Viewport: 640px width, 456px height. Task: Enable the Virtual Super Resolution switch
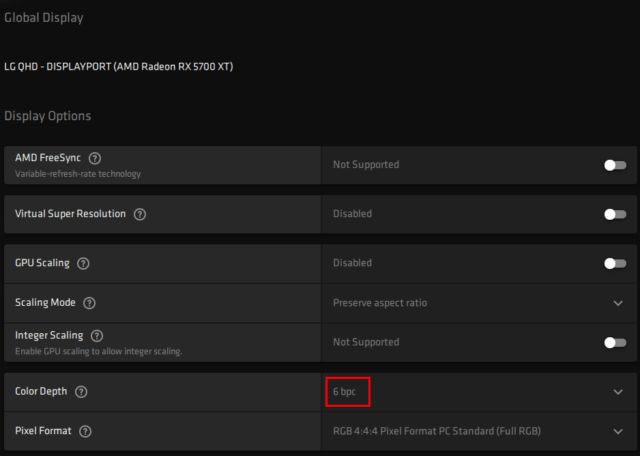coord(615,214)
